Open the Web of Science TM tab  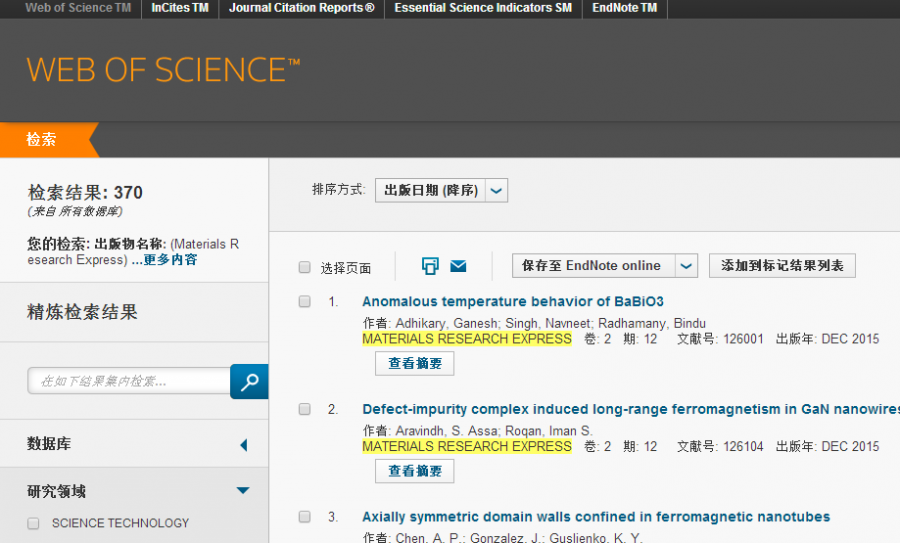click(78, 8)
